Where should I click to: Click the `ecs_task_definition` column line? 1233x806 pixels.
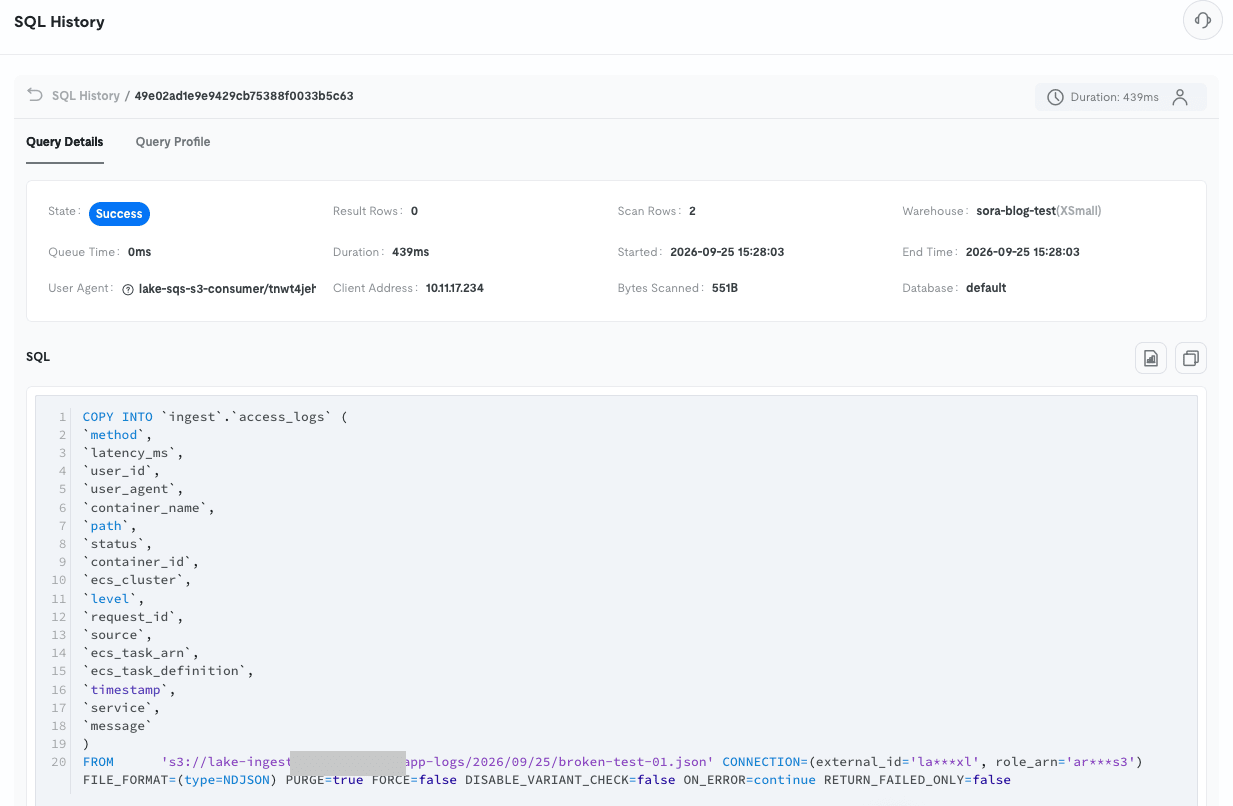click(169, 671)
